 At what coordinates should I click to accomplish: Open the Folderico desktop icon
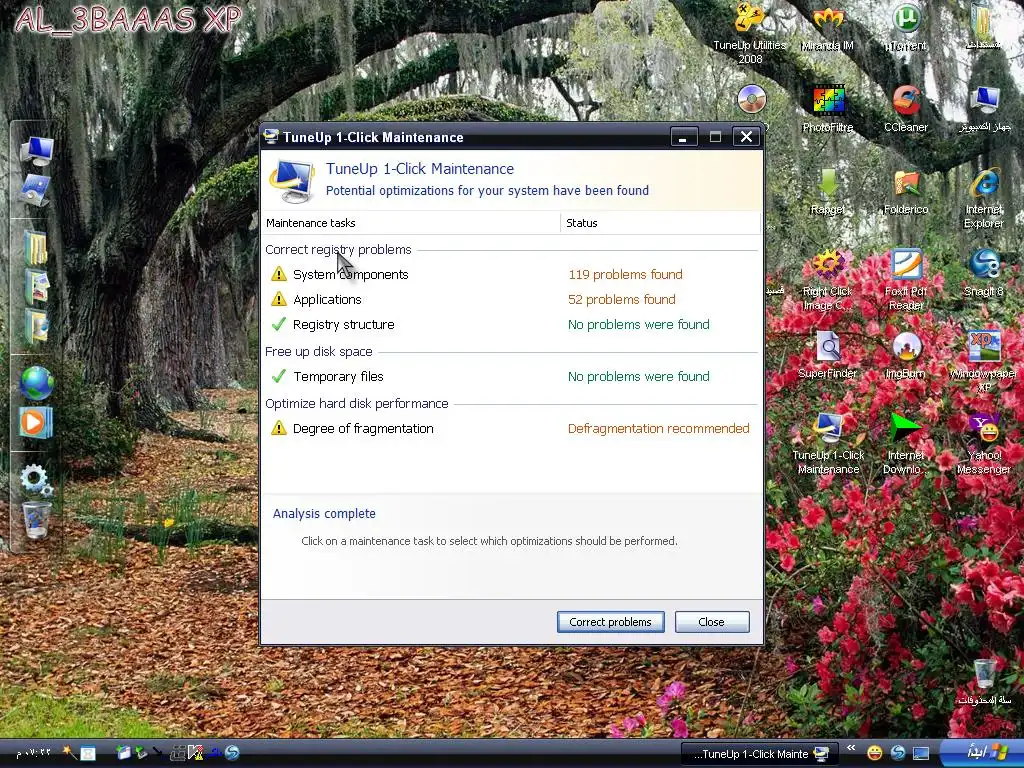click(906, 191)
